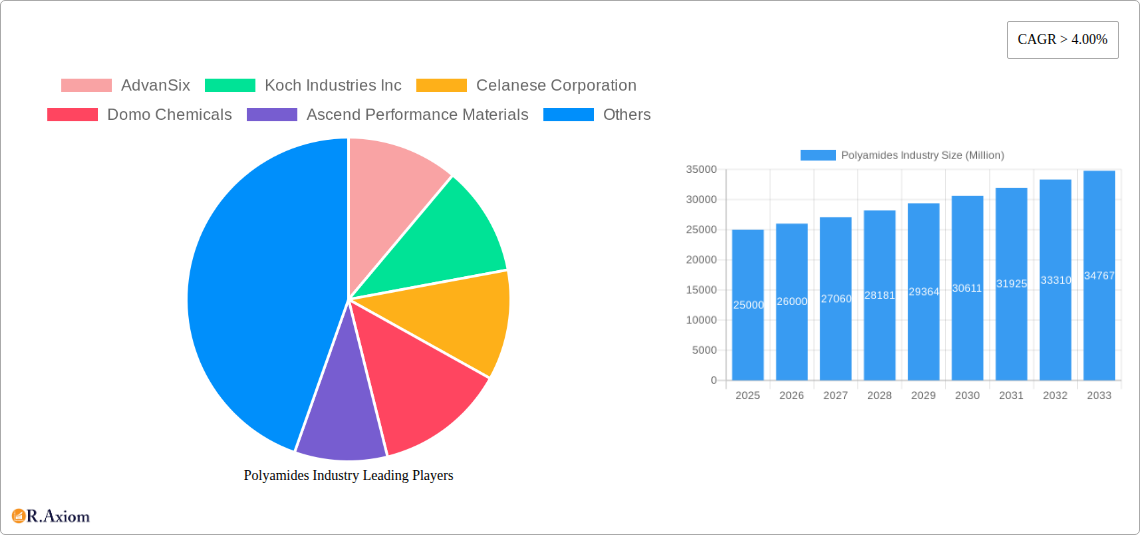Click the 2031 bar showing 31925
This screenshot has height=535, width=1140.
(1011, 284)
